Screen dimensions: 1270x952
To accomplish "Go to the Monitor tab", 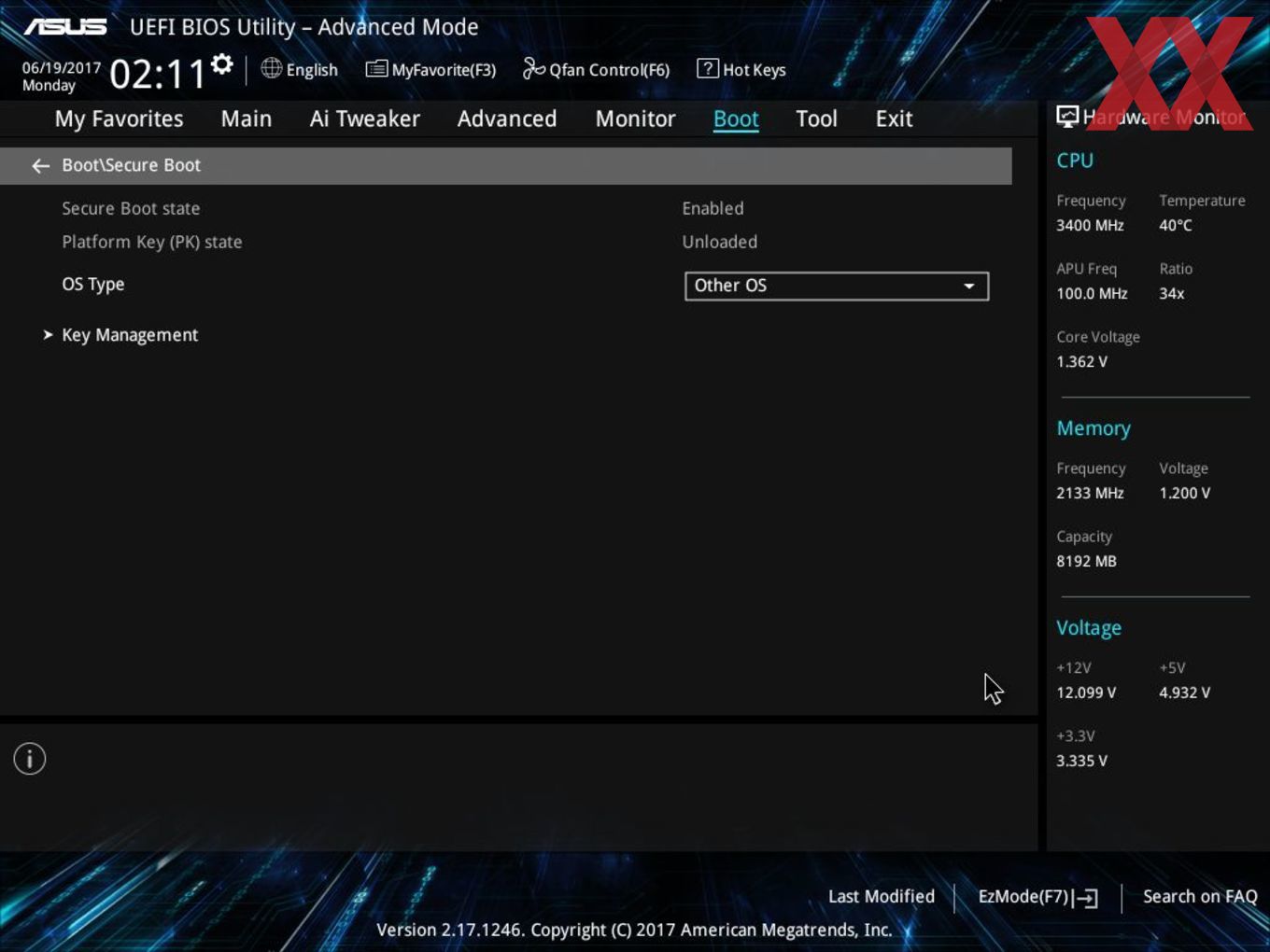I will [x=636, y=119].
